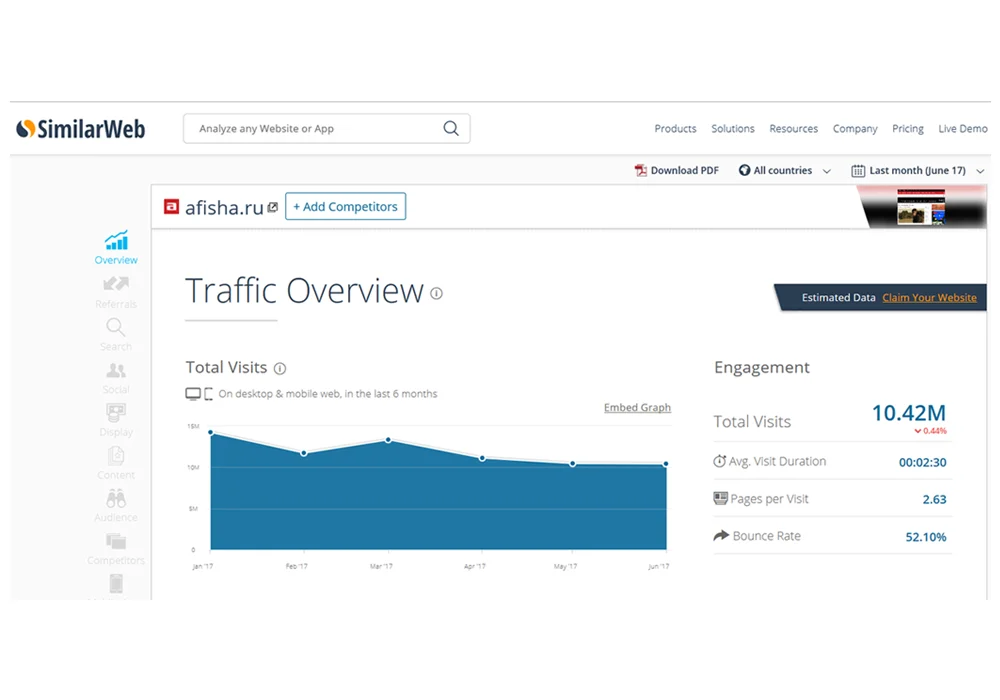Image resolution: width=1000 pixels, height=700 pixels.
Task: Click the Embed Graph link
Action: (x=637, y=407)
